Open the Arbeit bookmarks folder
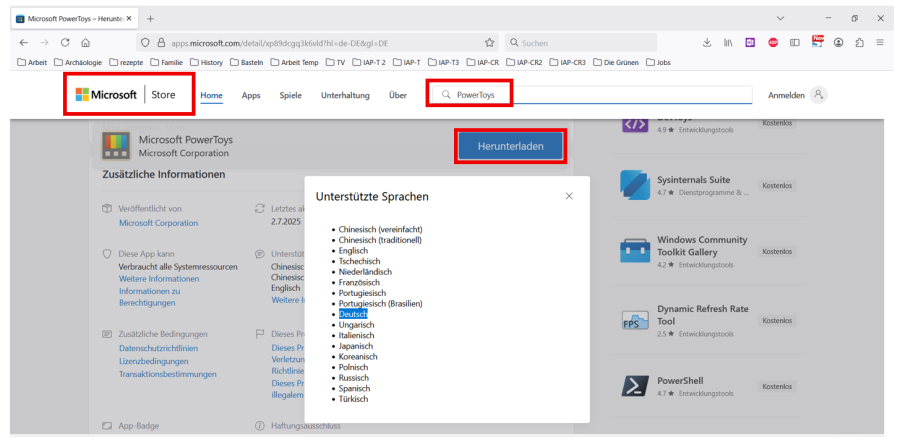The width and height of the screenshot is (900, 444). [x=33, y=63]
